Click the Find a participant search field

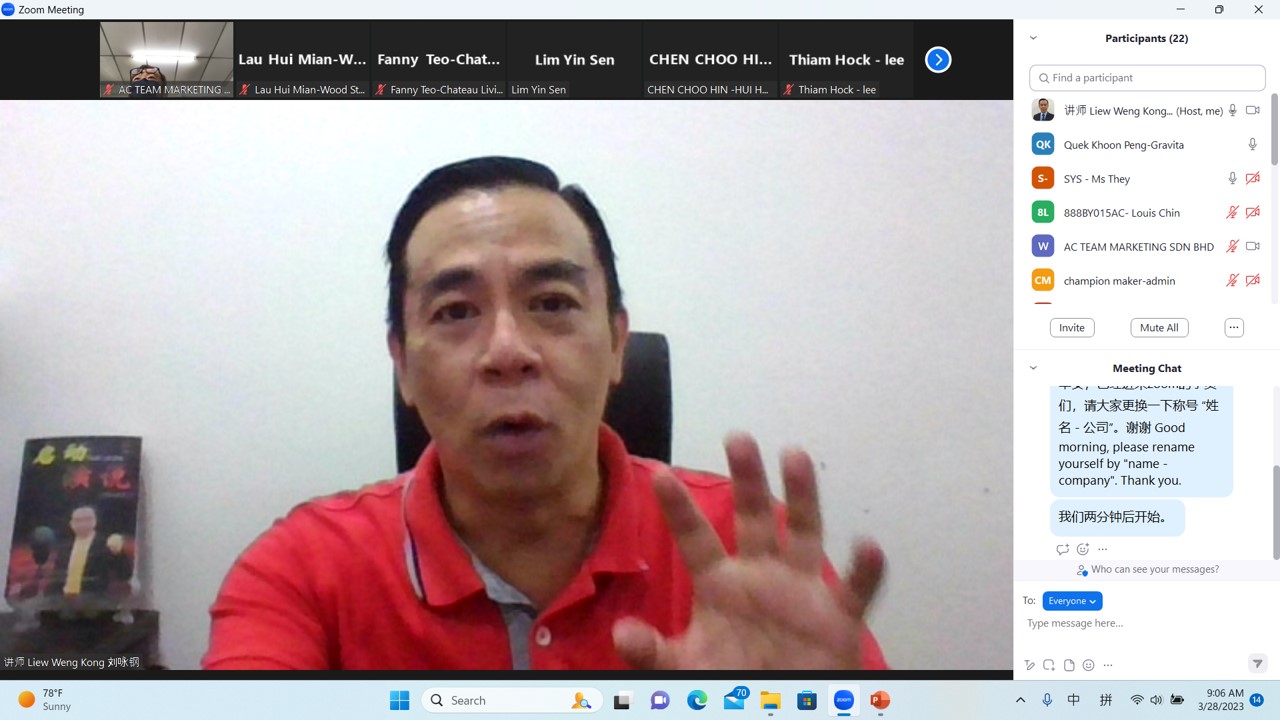point(1147,77)
